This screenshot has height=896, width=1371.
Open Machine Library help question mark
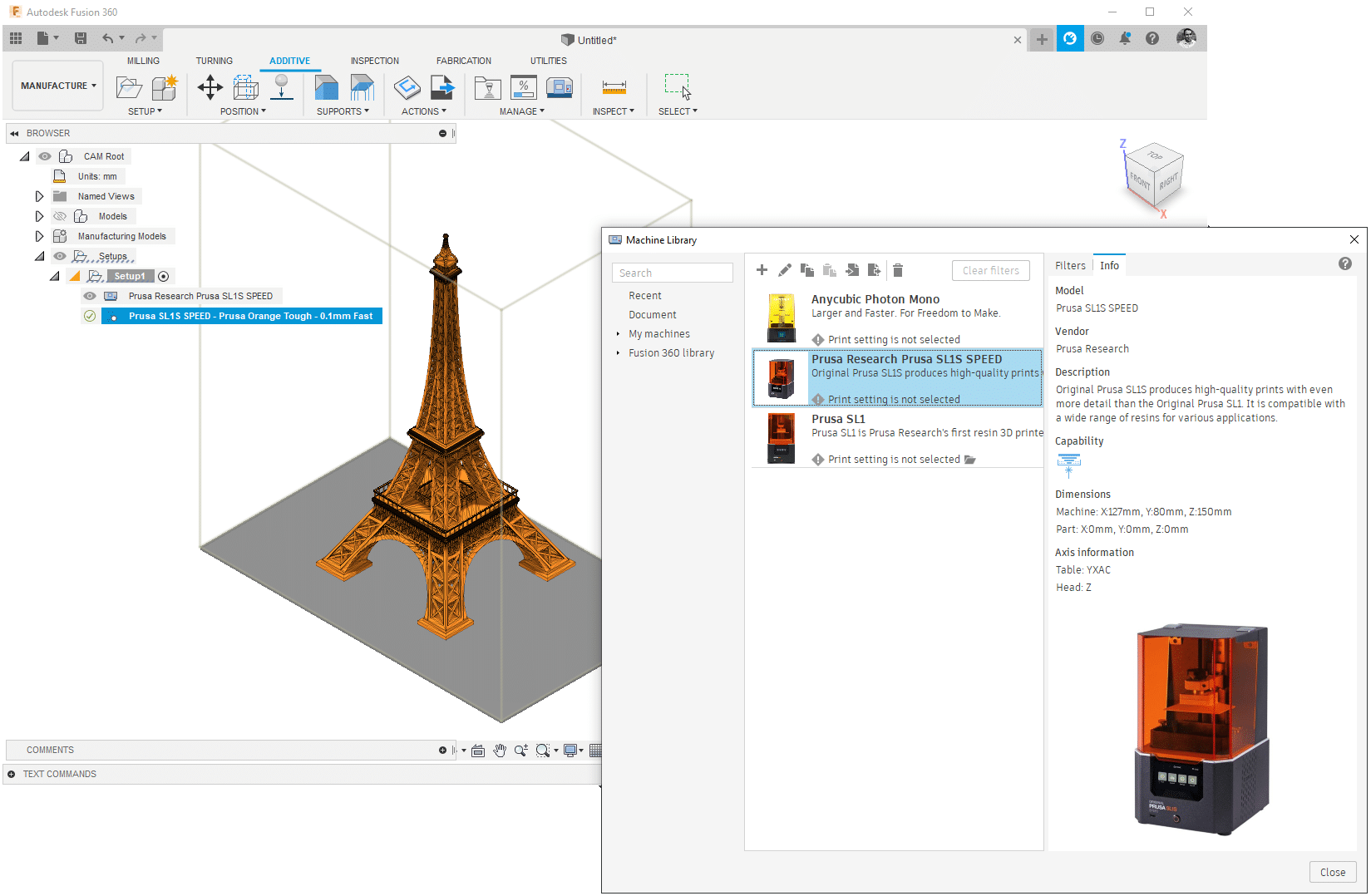point(1345,263)
